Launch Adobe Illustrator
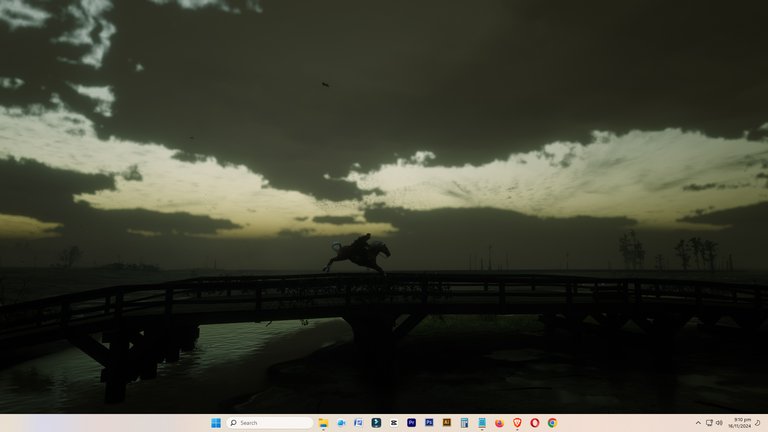Screen dimensions: 768x432 447,423
